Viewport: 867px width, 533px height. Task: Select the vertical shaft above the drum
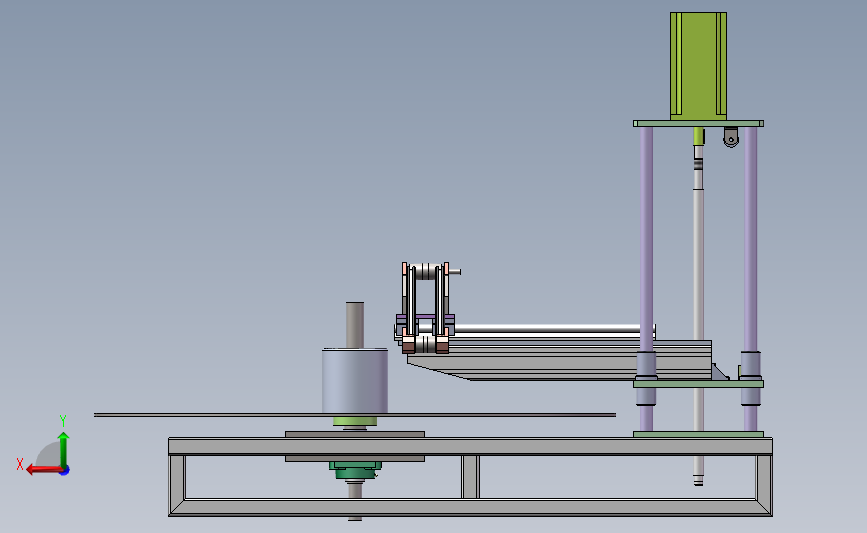pyautogui.click(x=355, y=325)
